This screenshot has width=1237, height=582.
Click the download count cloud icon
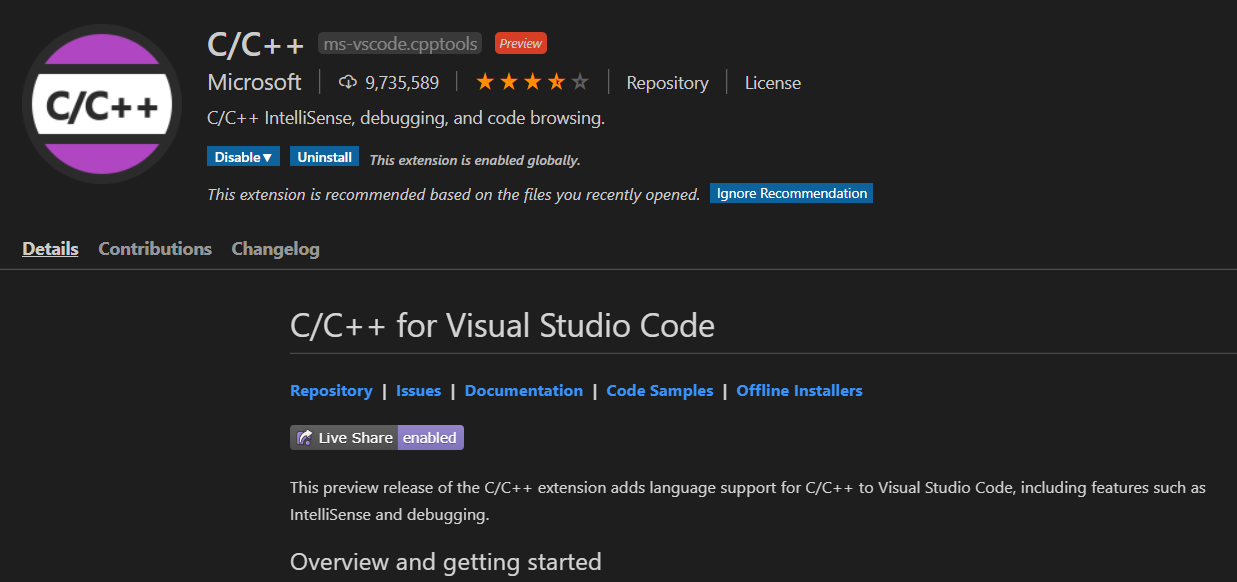click(348, 82)
